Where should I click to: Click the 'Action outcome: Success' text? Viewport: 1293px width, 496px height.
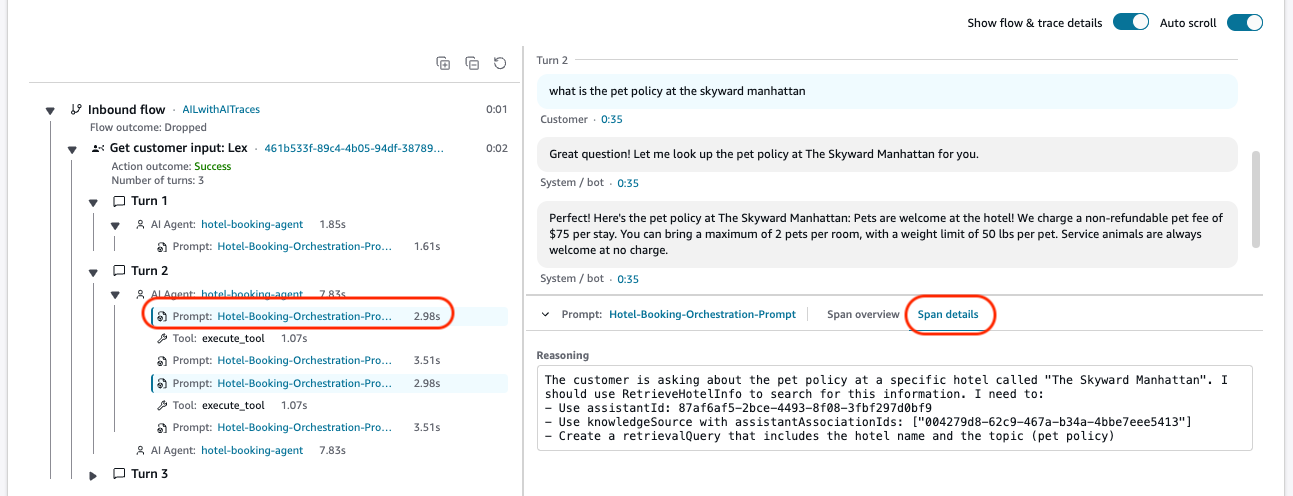[171, 167]
